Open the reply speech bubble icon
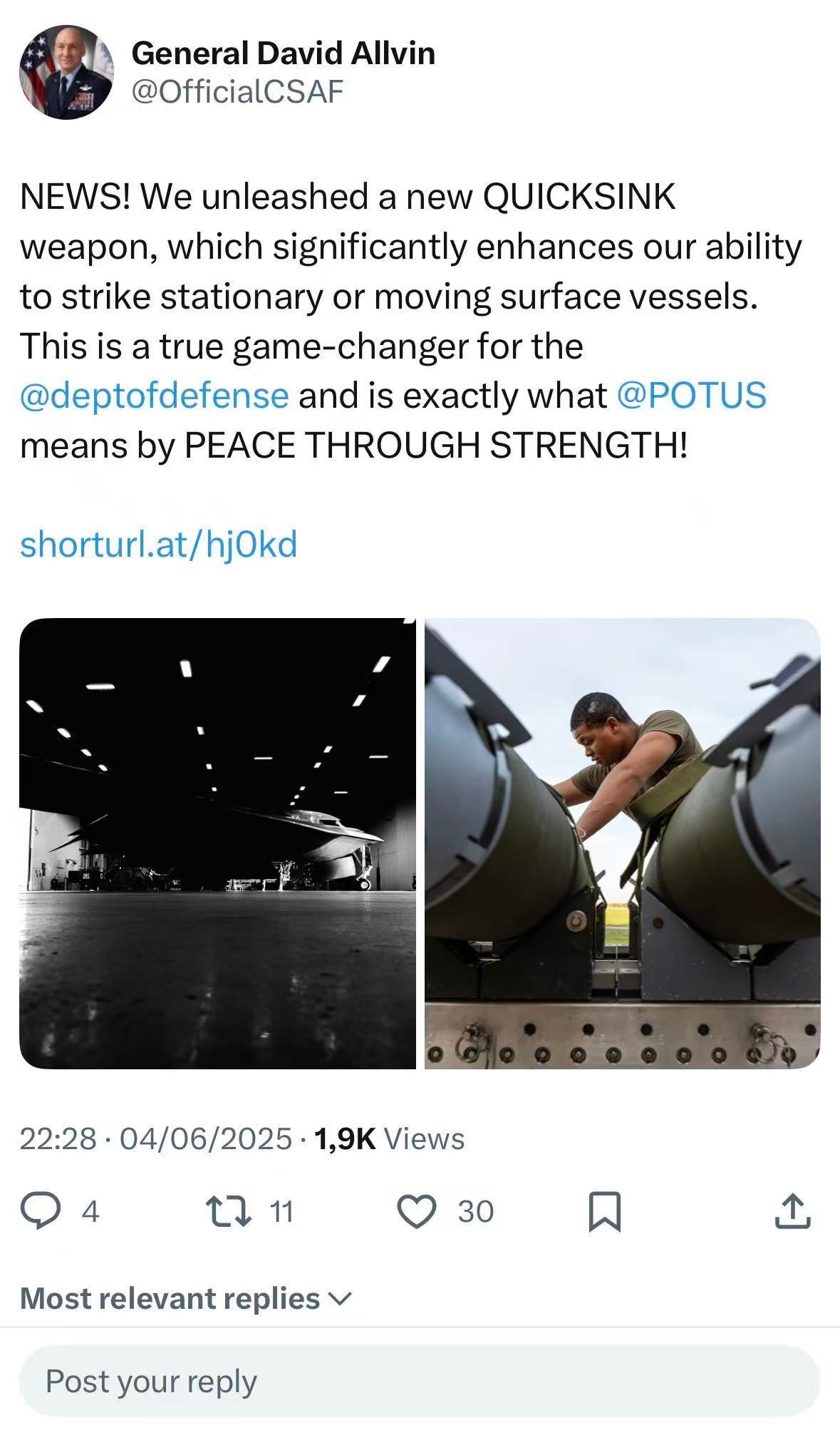 [40, 1211]
